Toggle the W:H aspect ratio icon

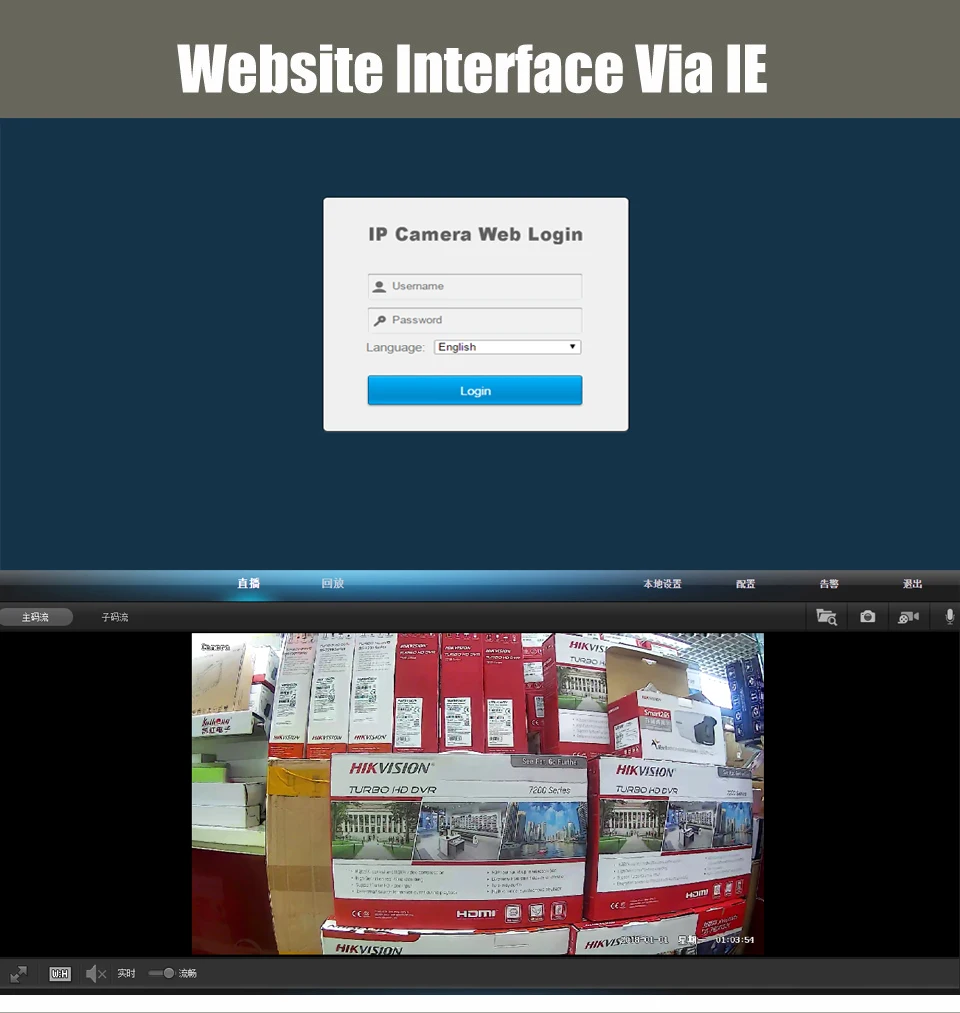[59, 974]
